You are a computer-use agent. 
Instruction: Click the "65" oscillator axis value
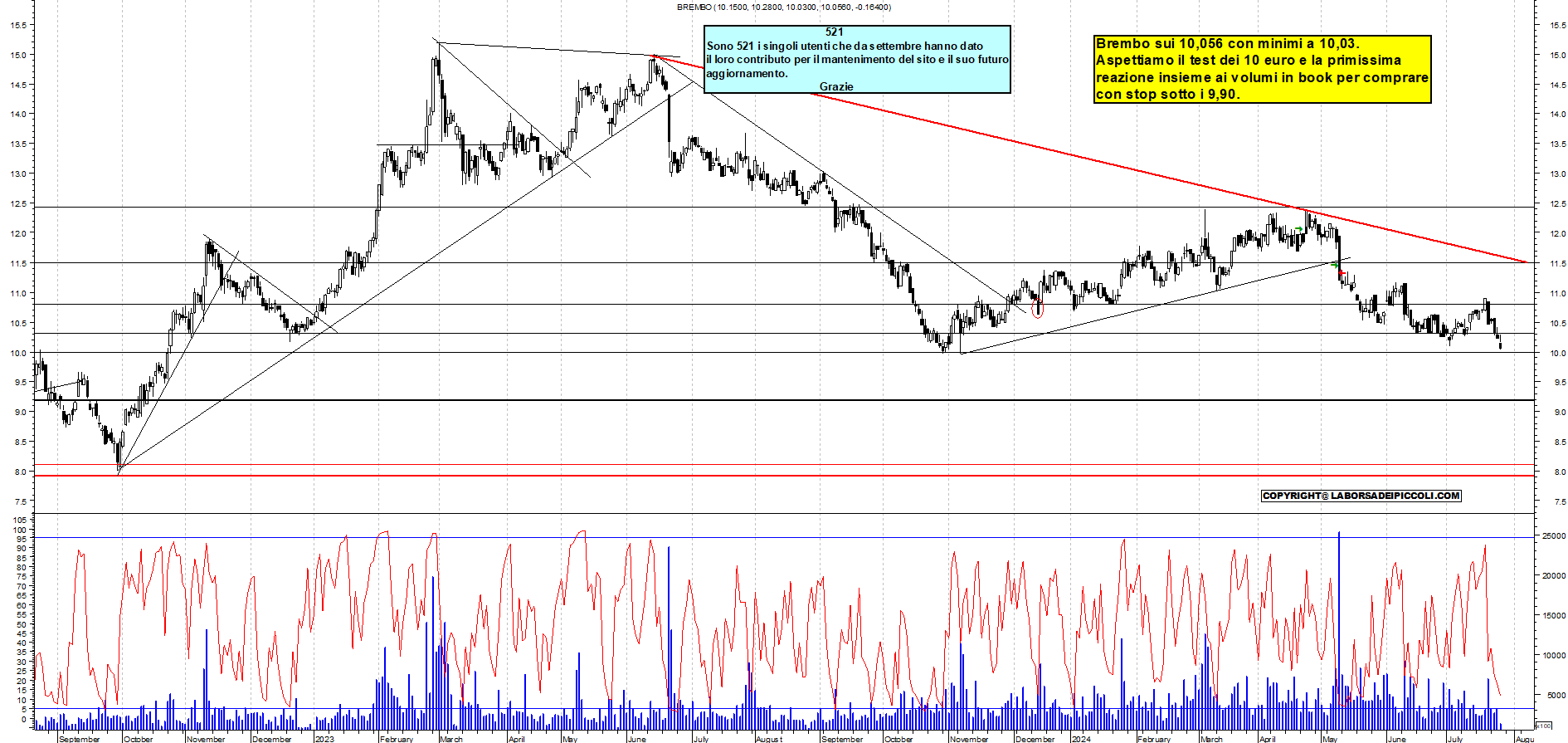[22, 596]
